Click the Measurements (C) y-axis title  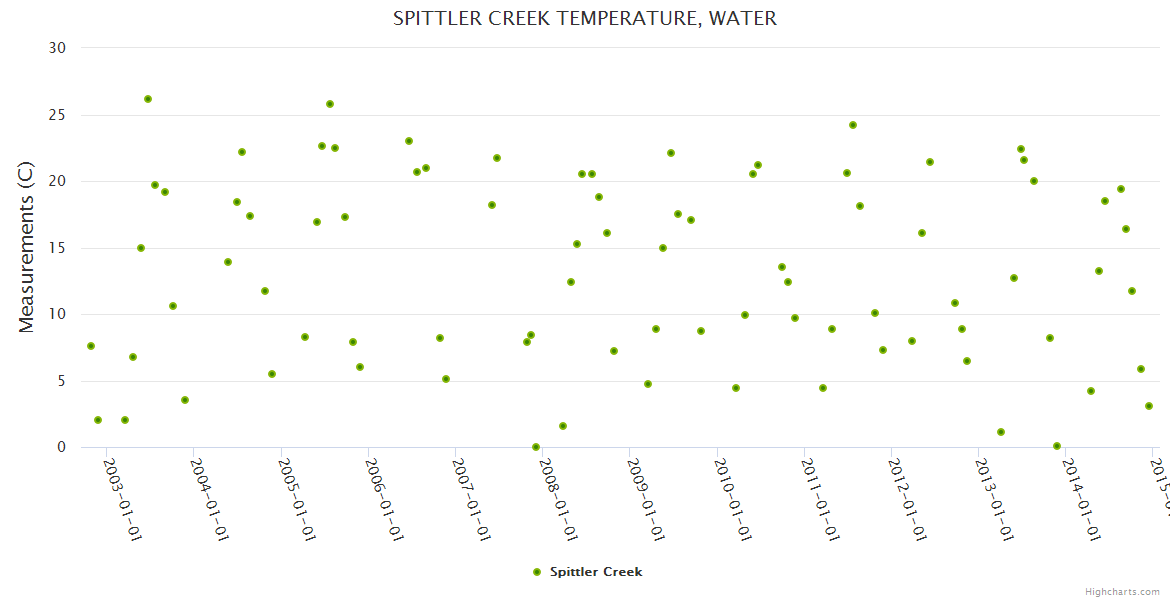coord(27,248)
